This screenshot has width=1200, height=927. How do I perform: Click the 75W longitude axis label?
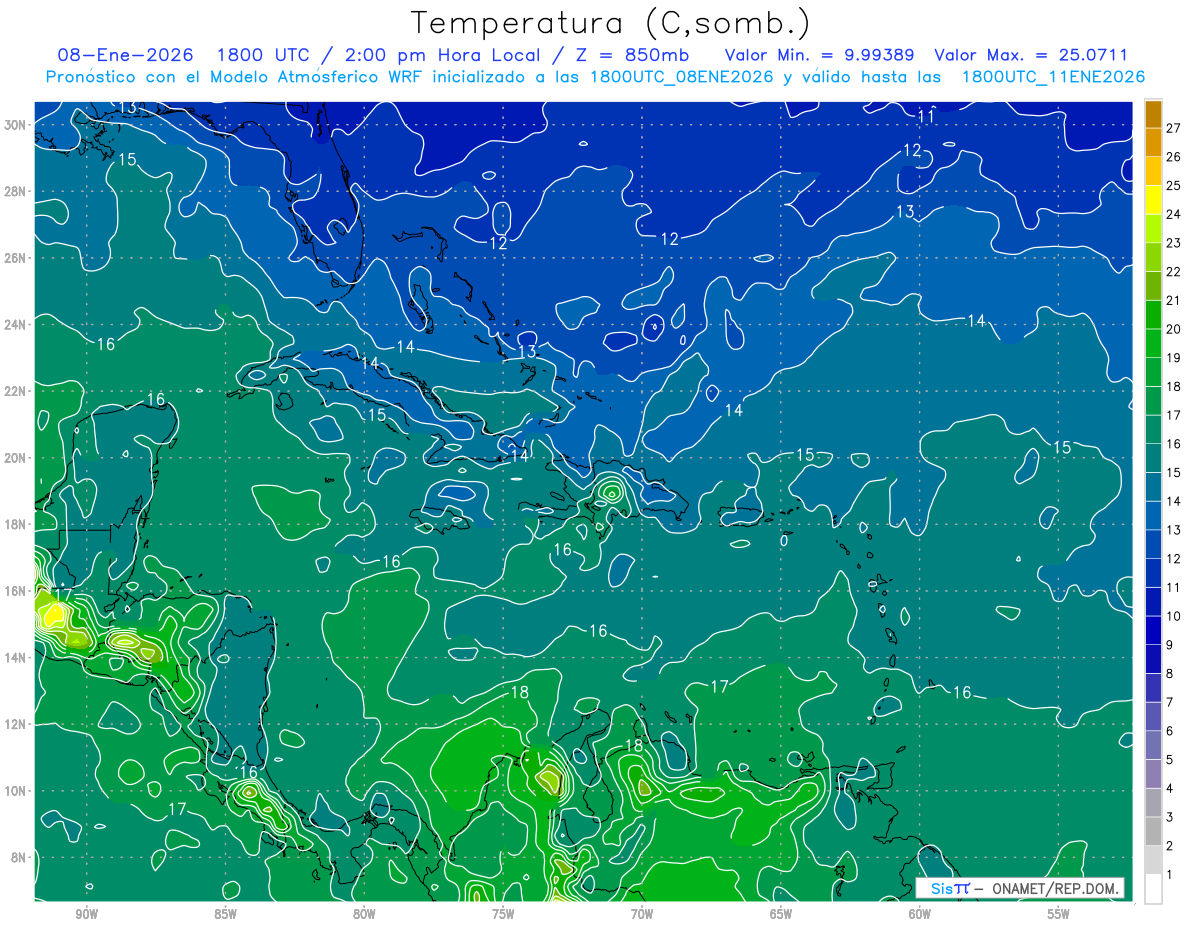pos(503,914)
